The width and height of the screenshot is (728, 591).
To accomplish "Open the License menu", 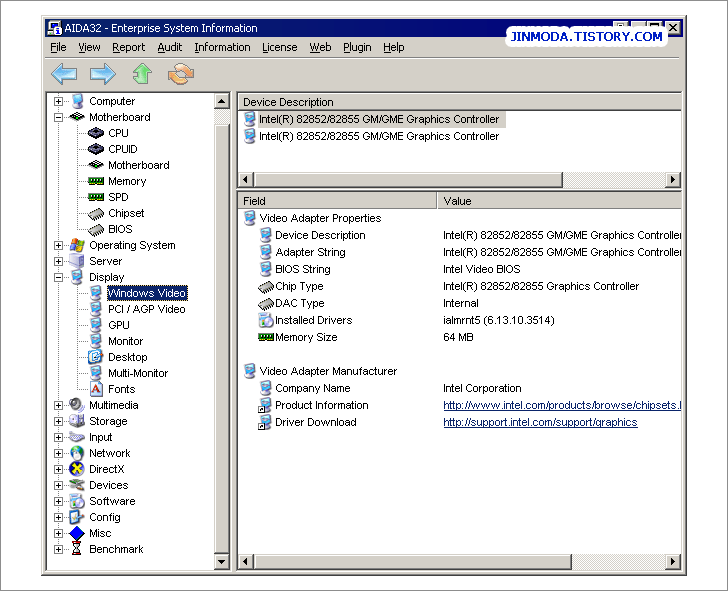I will pyautogui.click(x=280, y=47).
